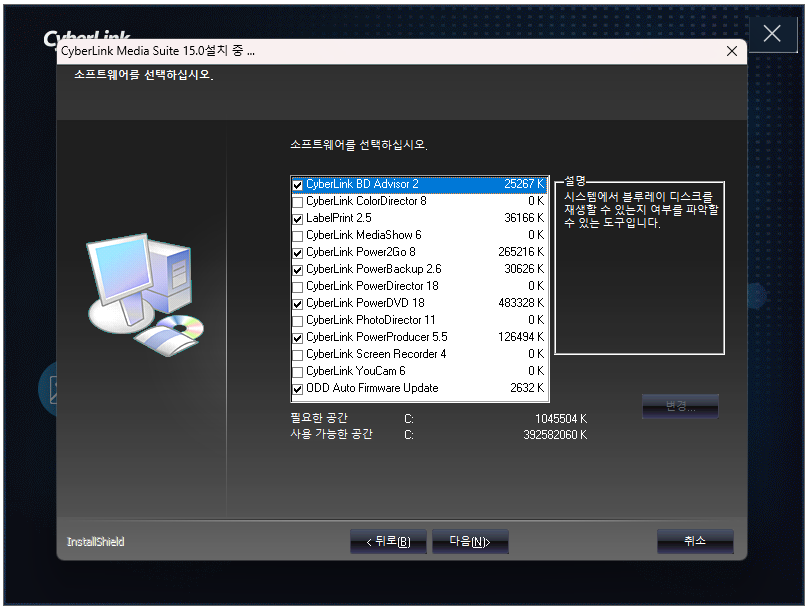
Task: Enable CyberLink Screen Recorder 4
Action: tap(296, 355)
